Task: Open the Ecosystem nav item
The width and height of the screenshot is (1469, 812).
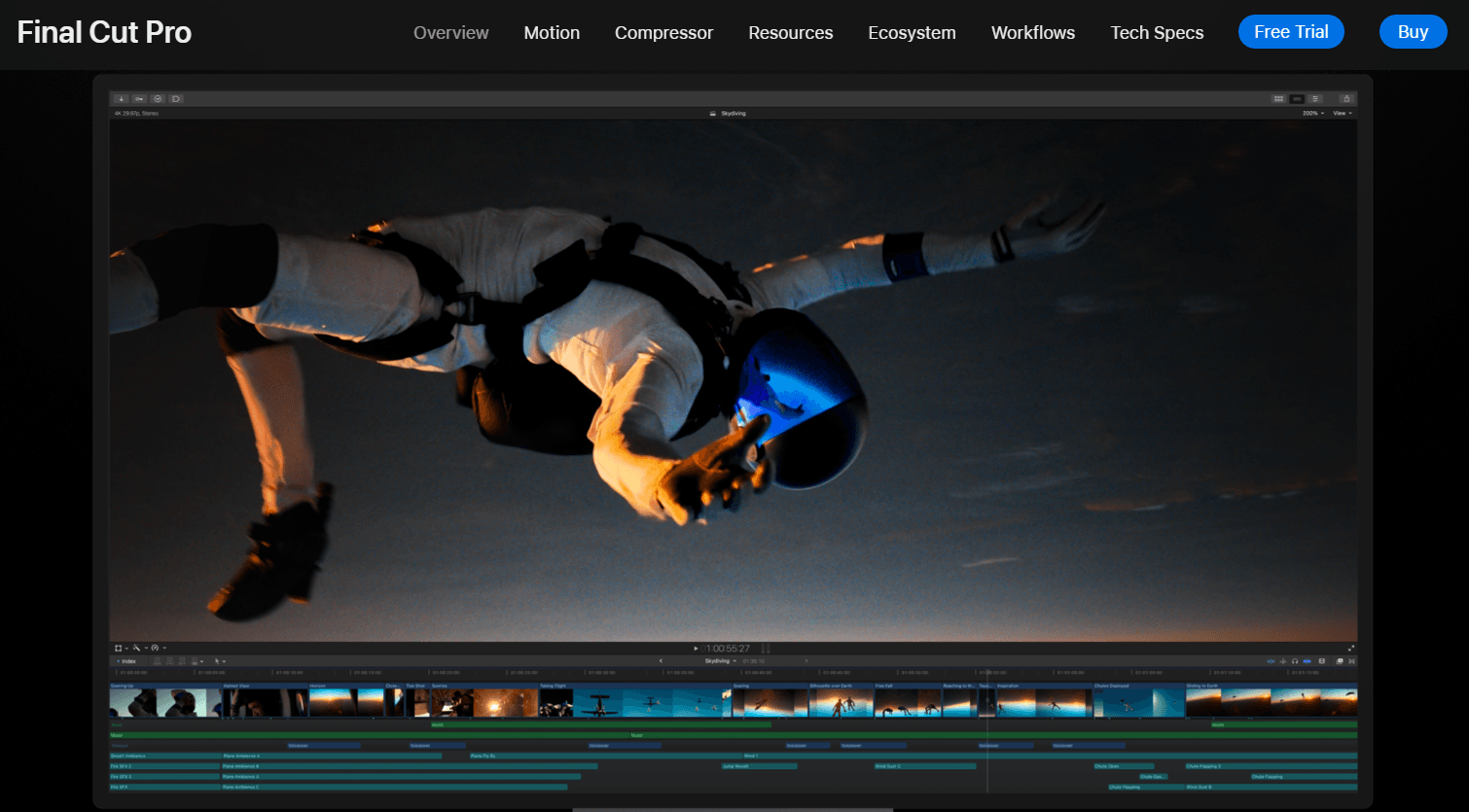Action: [912, 32]
